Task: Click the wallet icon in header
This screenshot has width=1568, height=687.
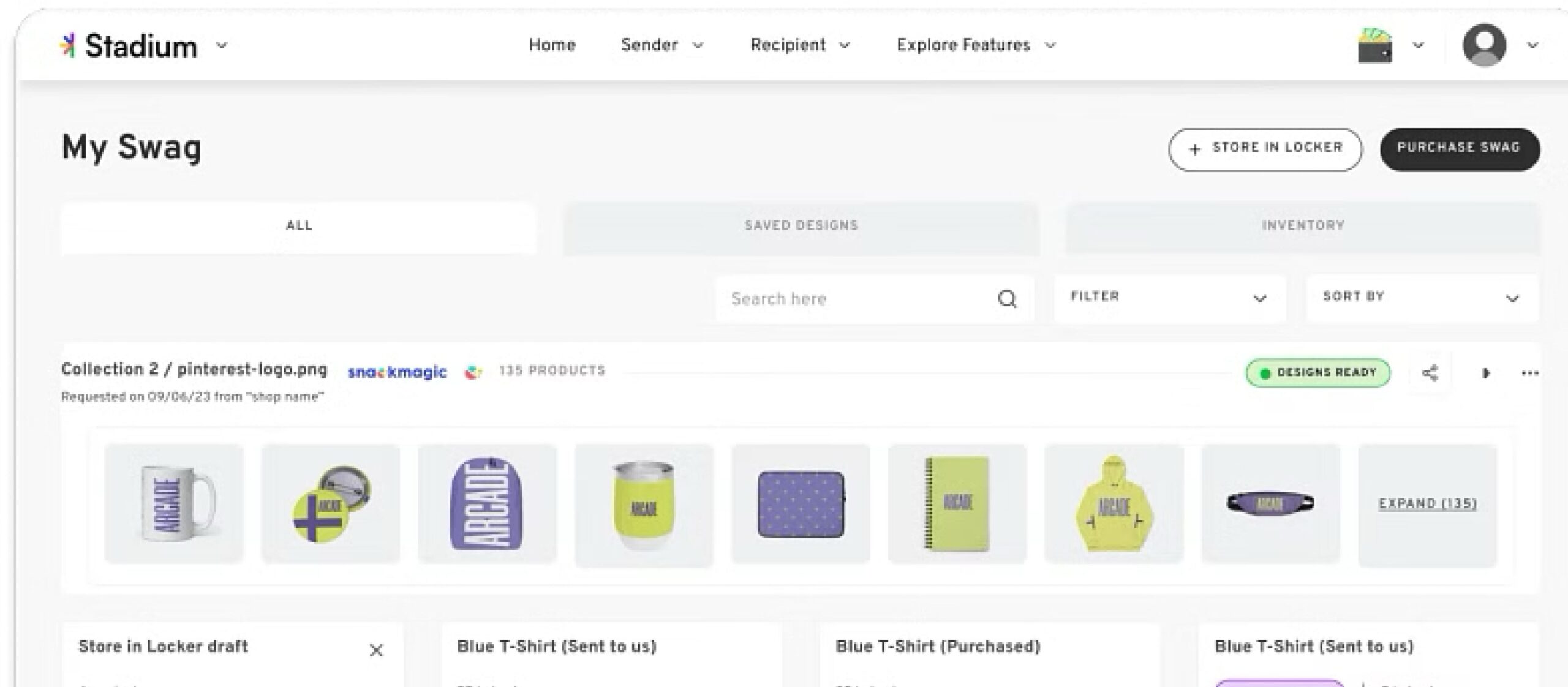Action: point(1374,45)
